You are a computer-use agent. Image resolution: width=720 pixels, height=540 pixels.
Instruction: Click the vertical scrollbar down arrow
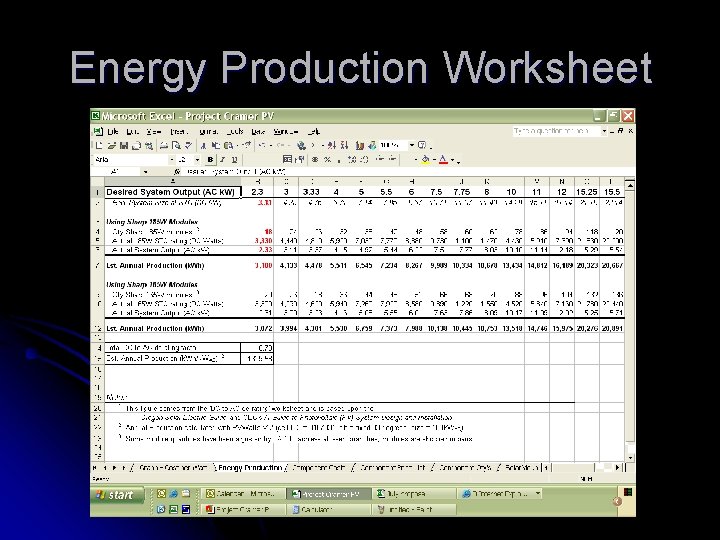click(630, 457)
